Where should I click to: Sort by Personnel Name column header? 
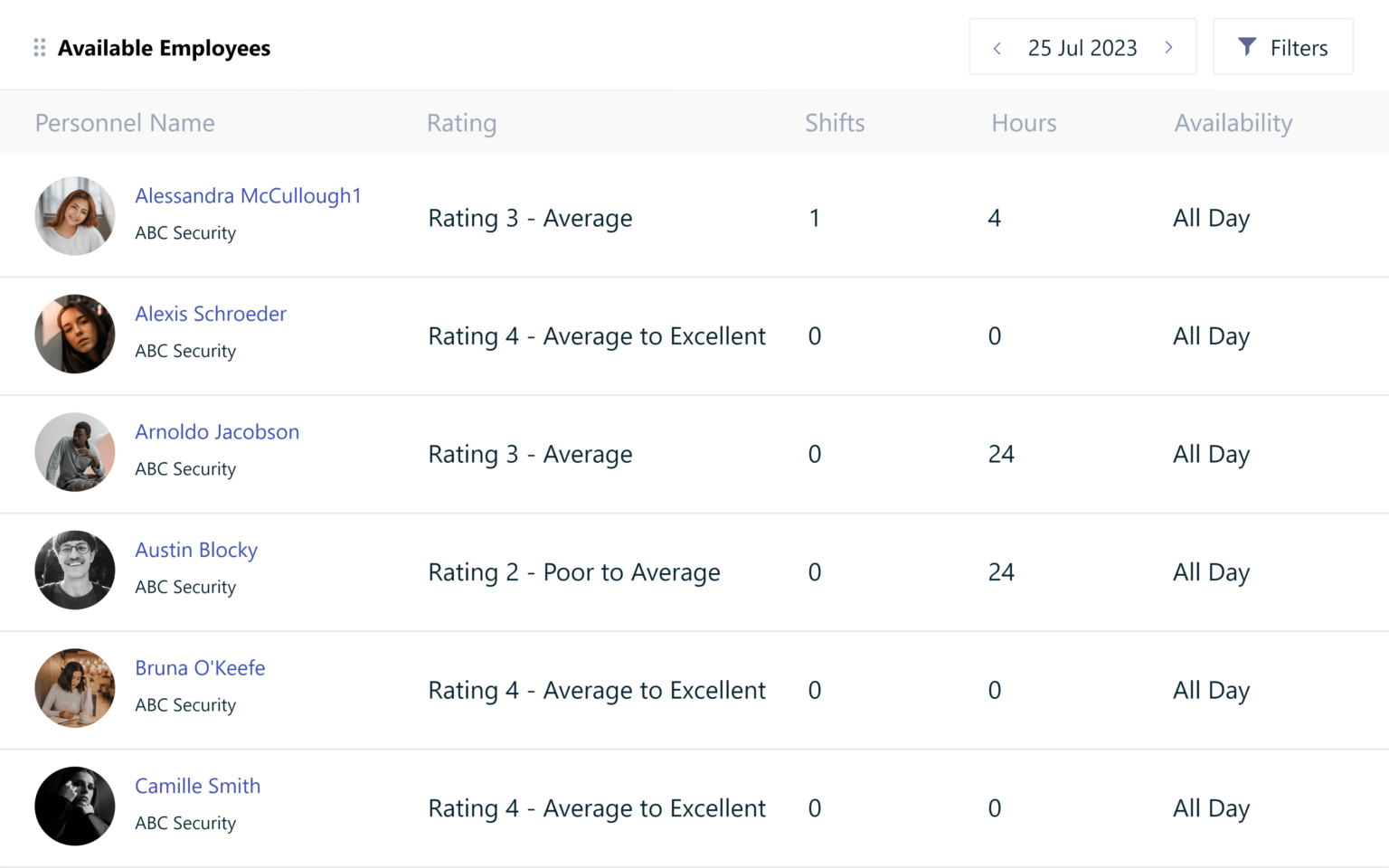(125, 123)
